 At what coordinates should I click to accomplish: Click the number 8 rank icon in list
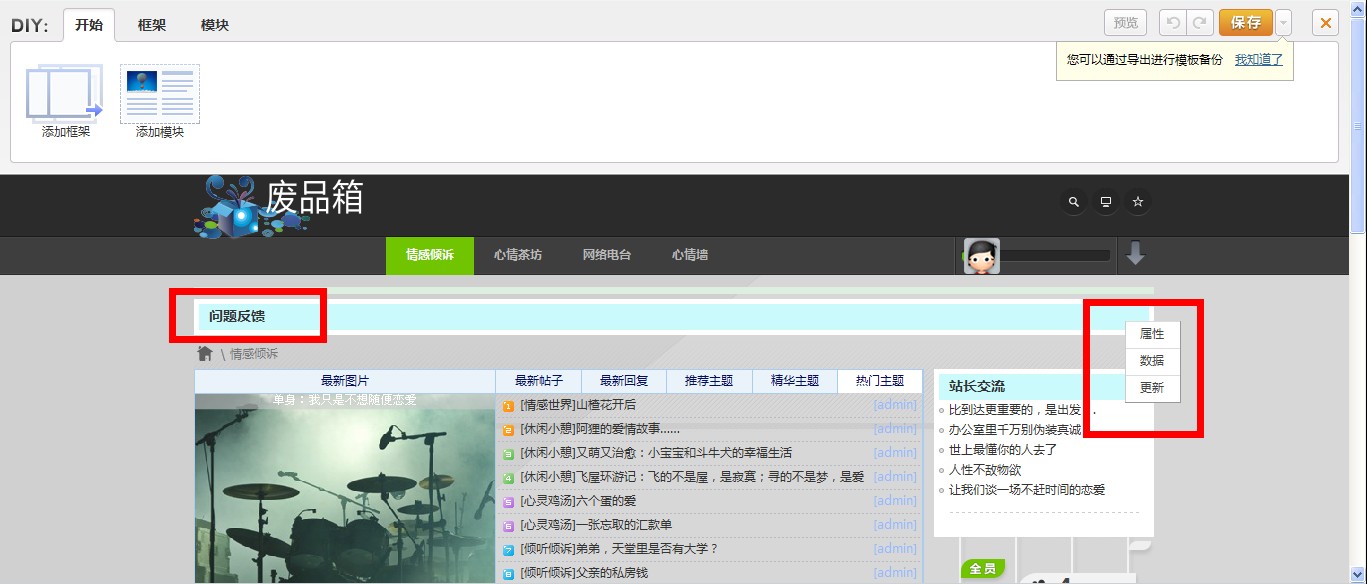point(508,574)
